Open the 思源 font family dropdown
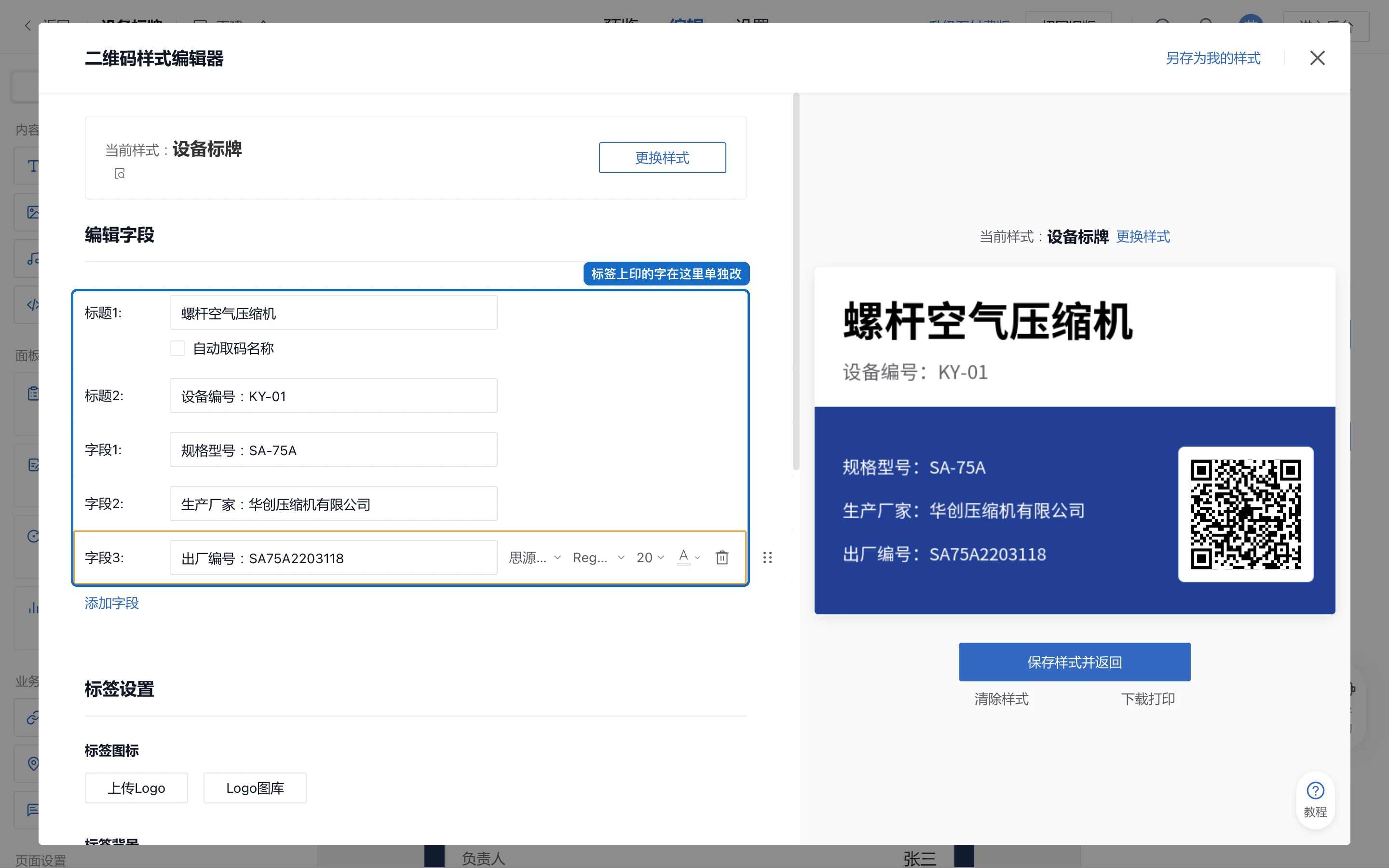Image resolution: width=1389 pixels, height=868 pixels. (x=535, y=557)
